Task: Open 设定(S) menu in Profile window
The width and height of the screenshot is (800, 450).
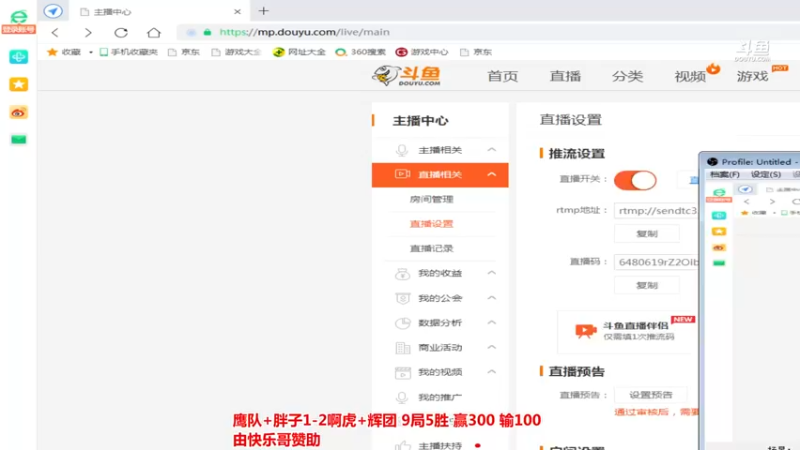Action: tap(766, 174)
